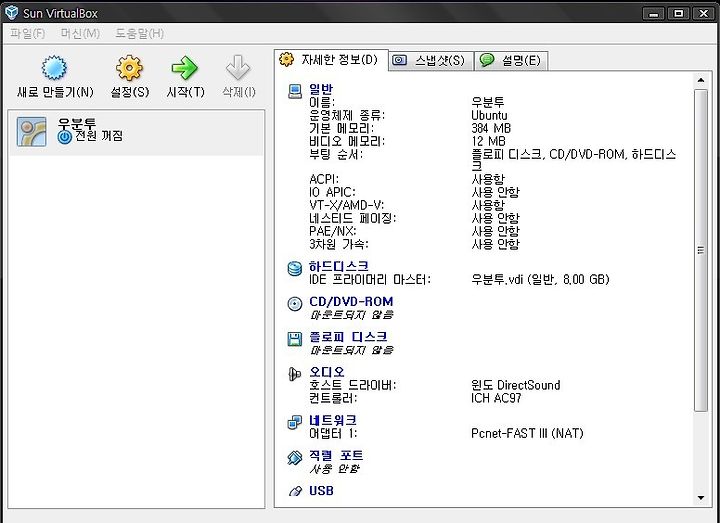Click the Ubuntu OS type value
Screen dimensions: 720x523
click(x=489, y=115)
